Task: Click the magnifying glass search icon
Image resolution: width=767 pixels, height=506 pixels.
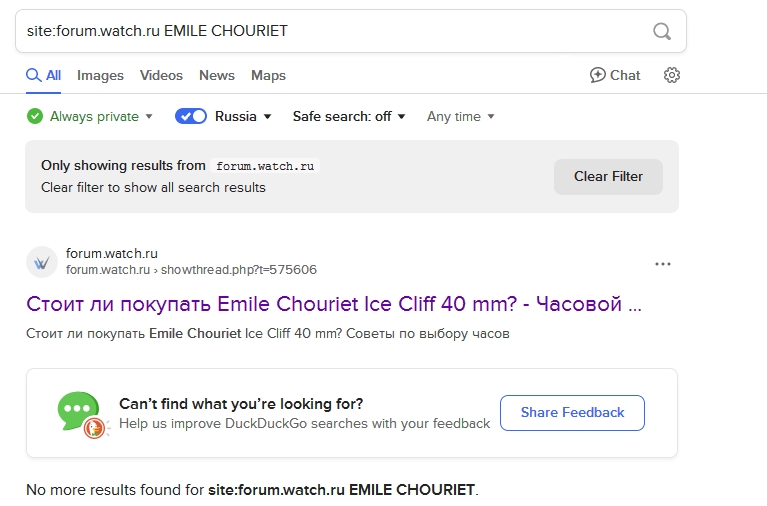Action: pos(661,31)
